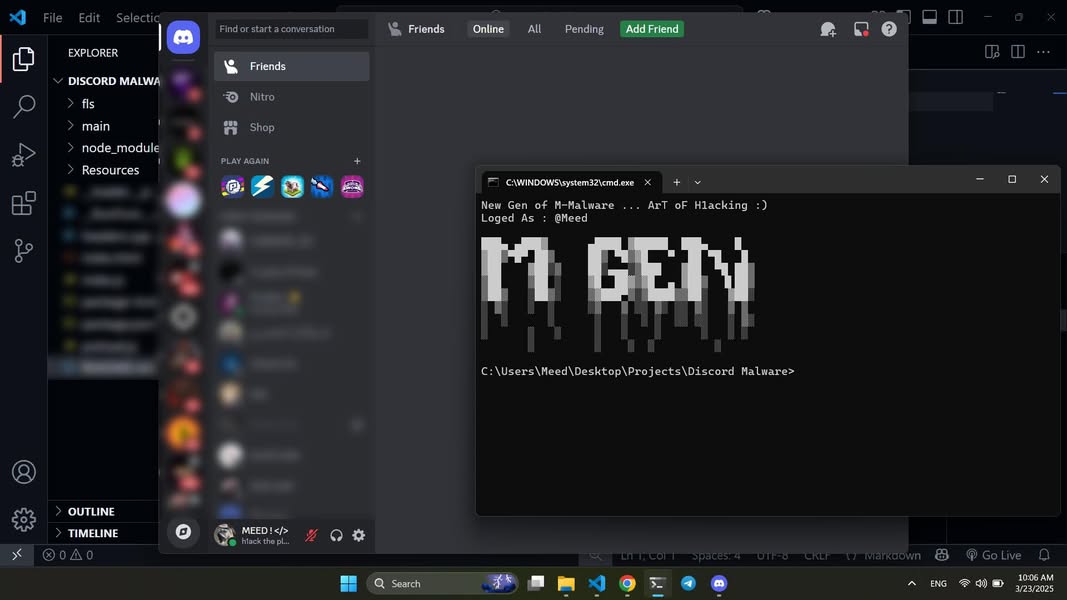This screenshot has height=600, width=1067.
Task: Expand the node_modules folder
Action: tap(119, 148)
